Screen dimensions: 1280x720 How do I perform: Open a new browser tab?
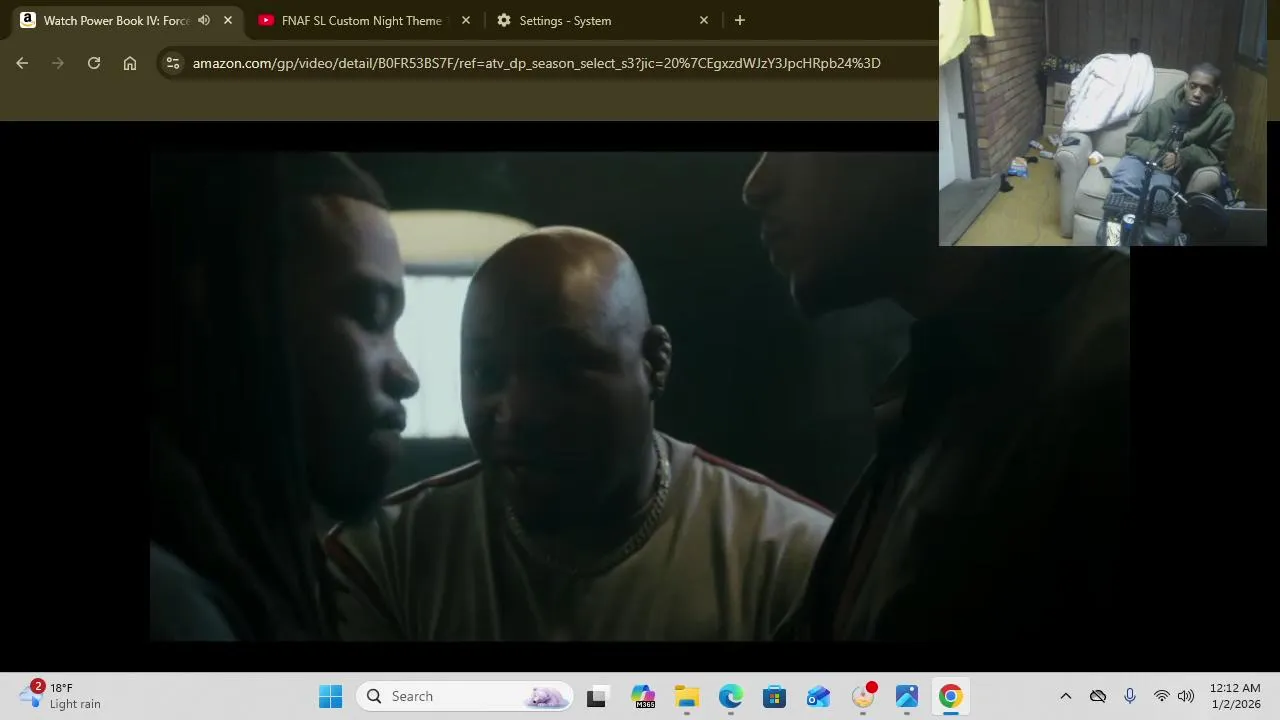[740, 20]
